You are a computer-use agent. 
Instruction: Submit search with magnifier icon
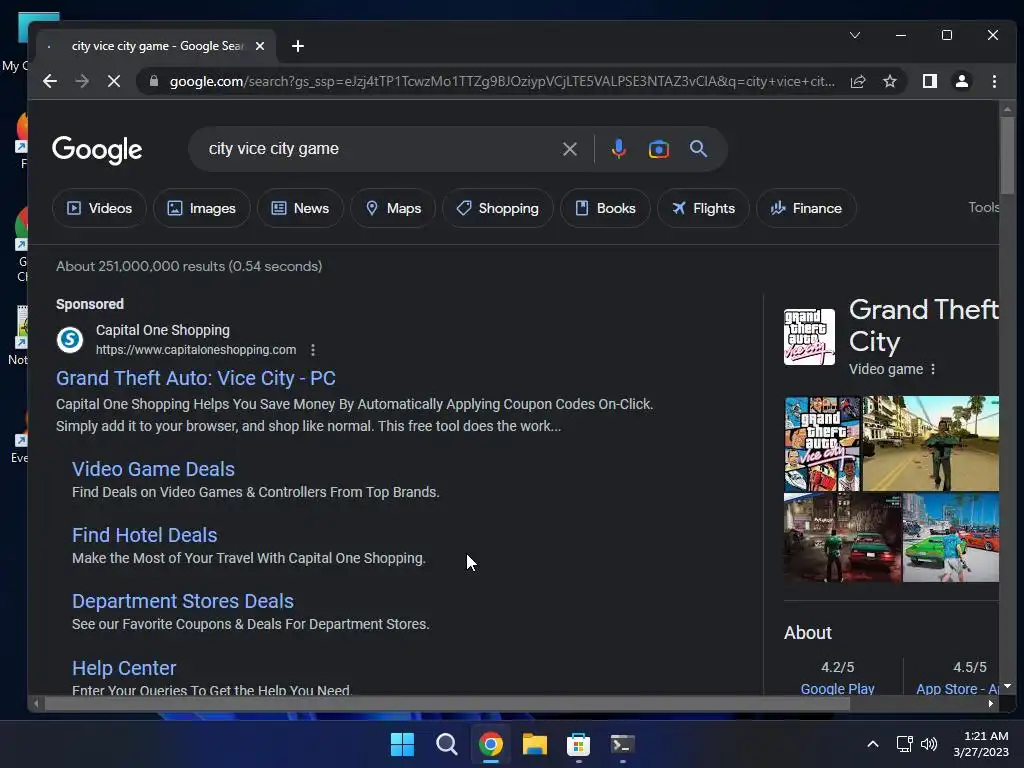tap(698, 149)
